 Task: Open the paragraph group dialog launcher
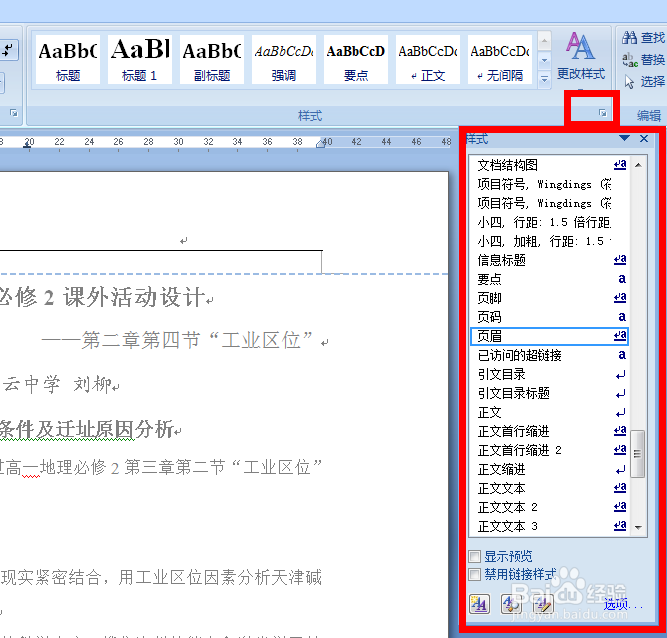pos(14,113)
